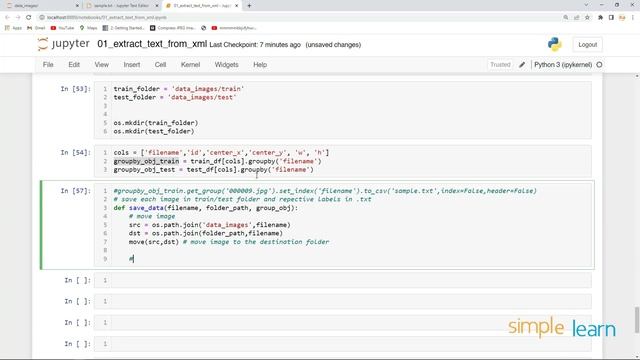Close the 01_extract_text_from_xml tab
Screen dimensions: 640x360
point(236,6)
